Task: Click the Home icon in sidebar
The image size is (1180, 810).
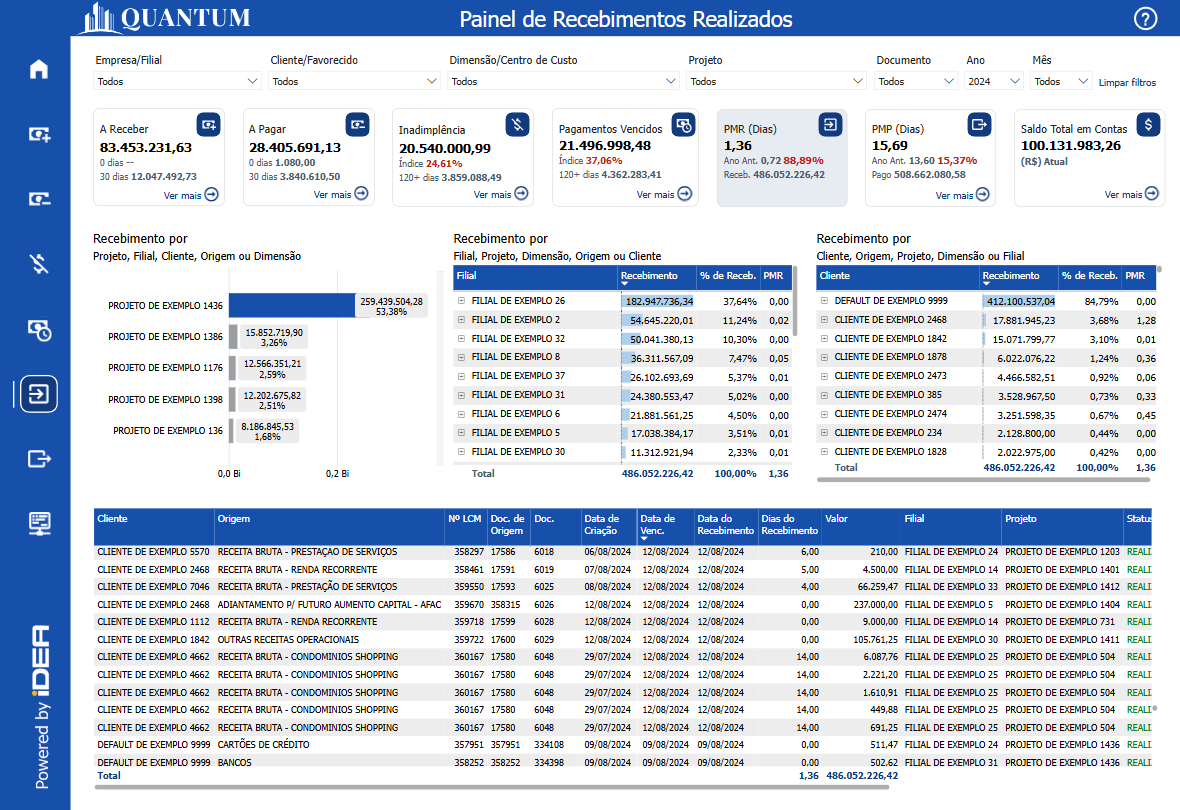Action: point(39,69)
